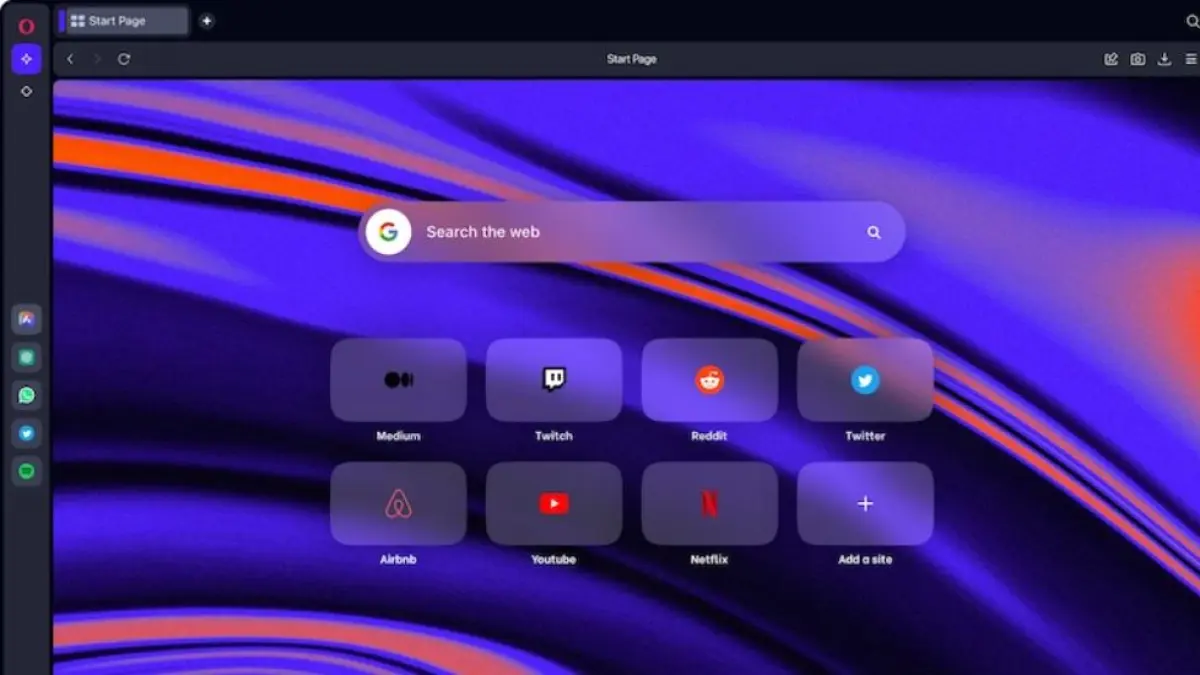Click the Add a site tile

point(865,504)
